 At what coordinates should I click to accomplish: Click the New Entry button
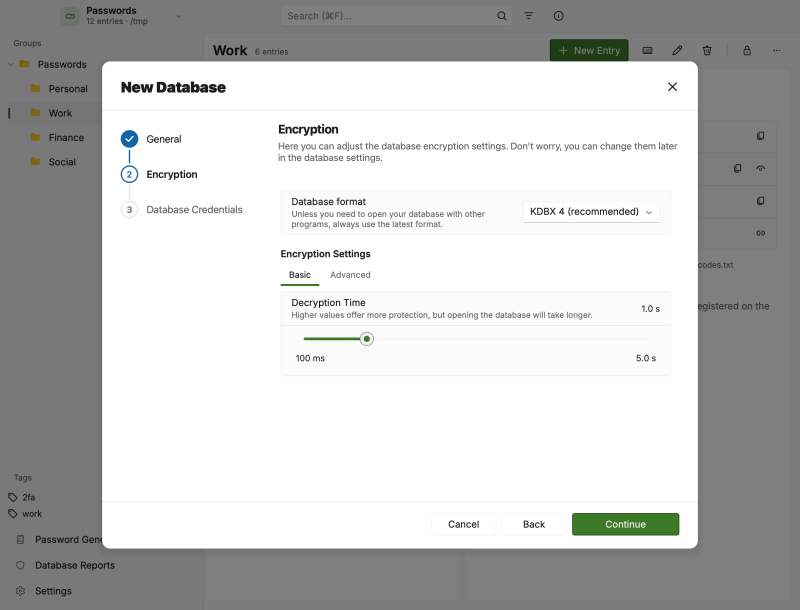click(x=589, y=50)
